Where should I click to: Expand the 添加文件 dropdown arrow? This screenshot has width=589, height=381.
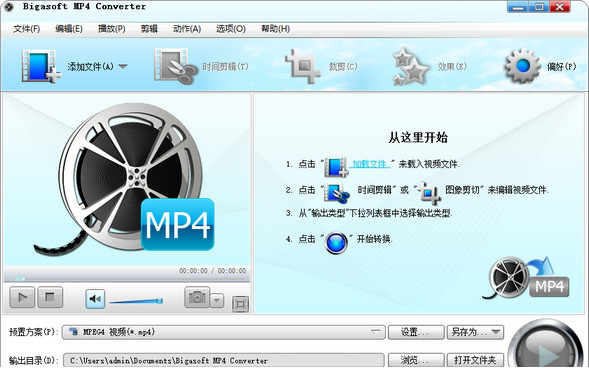click(123, 67)
